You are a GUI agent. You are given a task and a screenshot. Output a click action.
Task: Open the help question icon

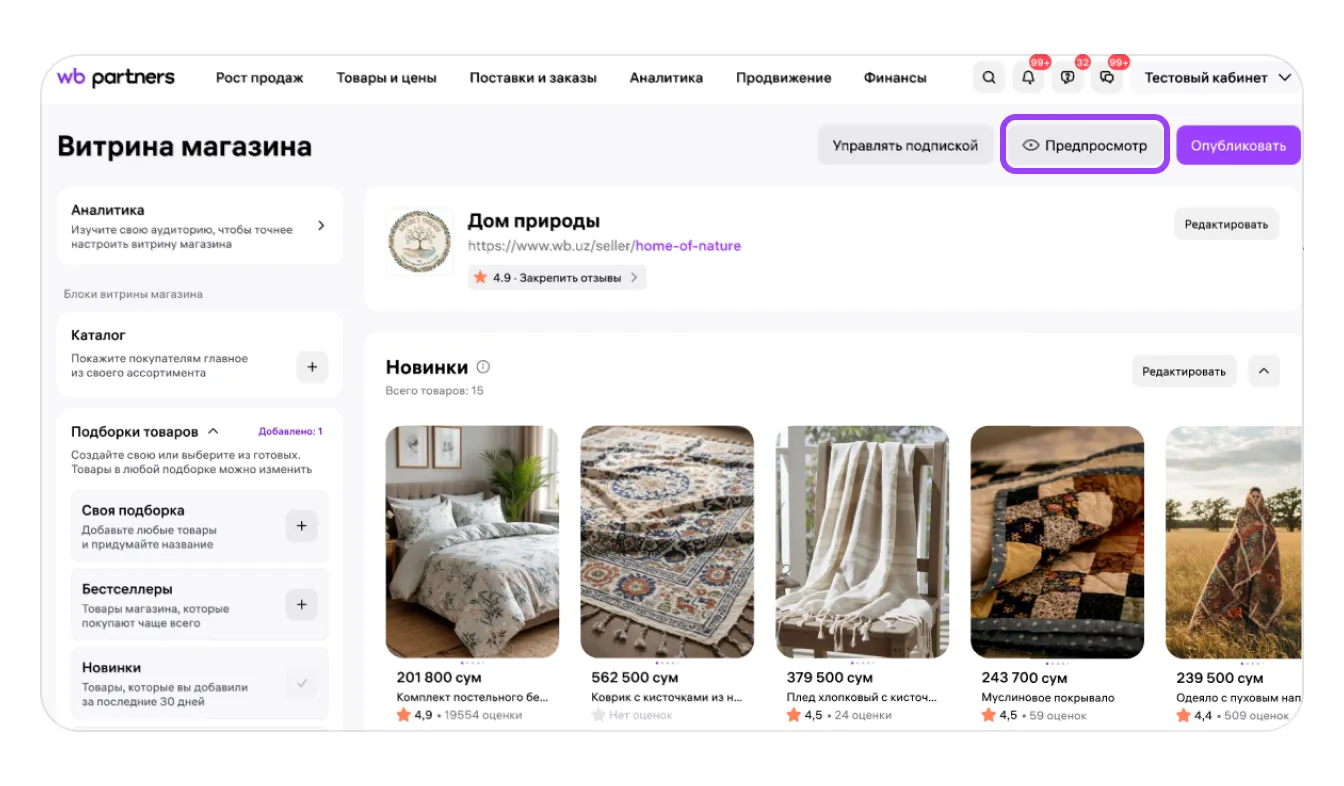pyautogui.click(x=1067, y=78)
